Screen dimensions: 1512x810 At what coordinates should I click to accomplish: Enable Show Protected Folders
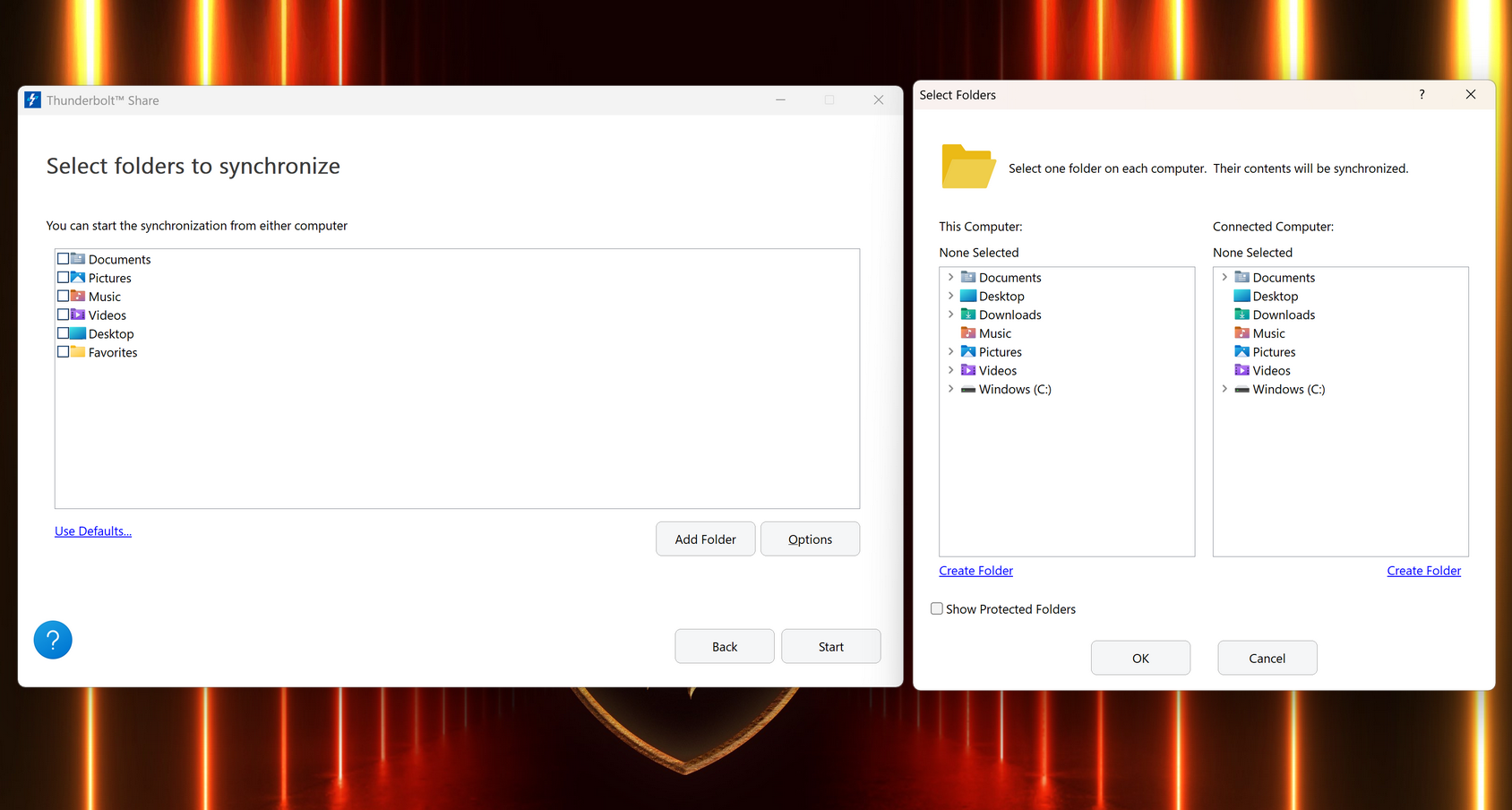(x=937, y=608)
